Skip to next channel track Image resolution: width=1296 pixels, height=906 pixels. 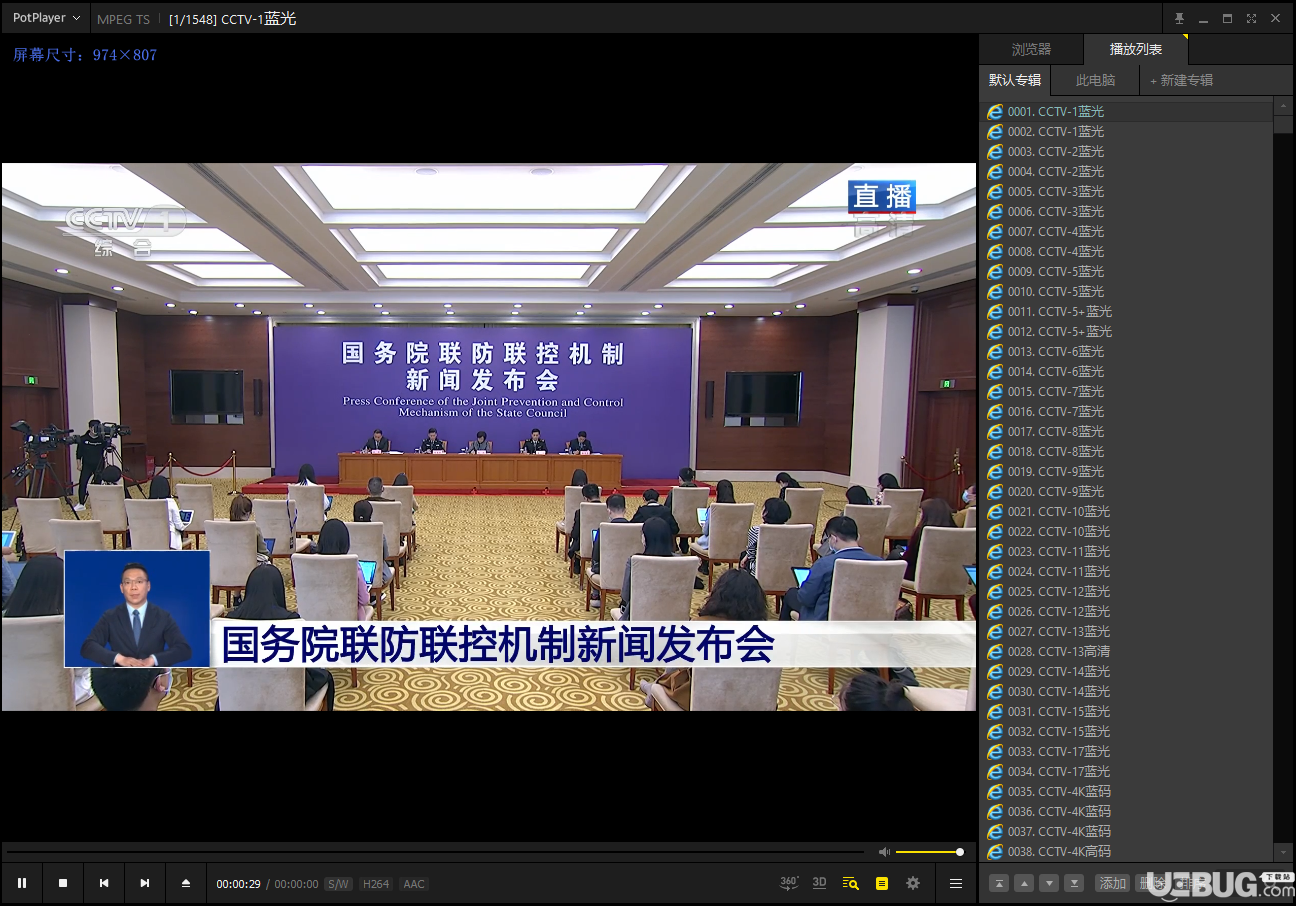144,883
